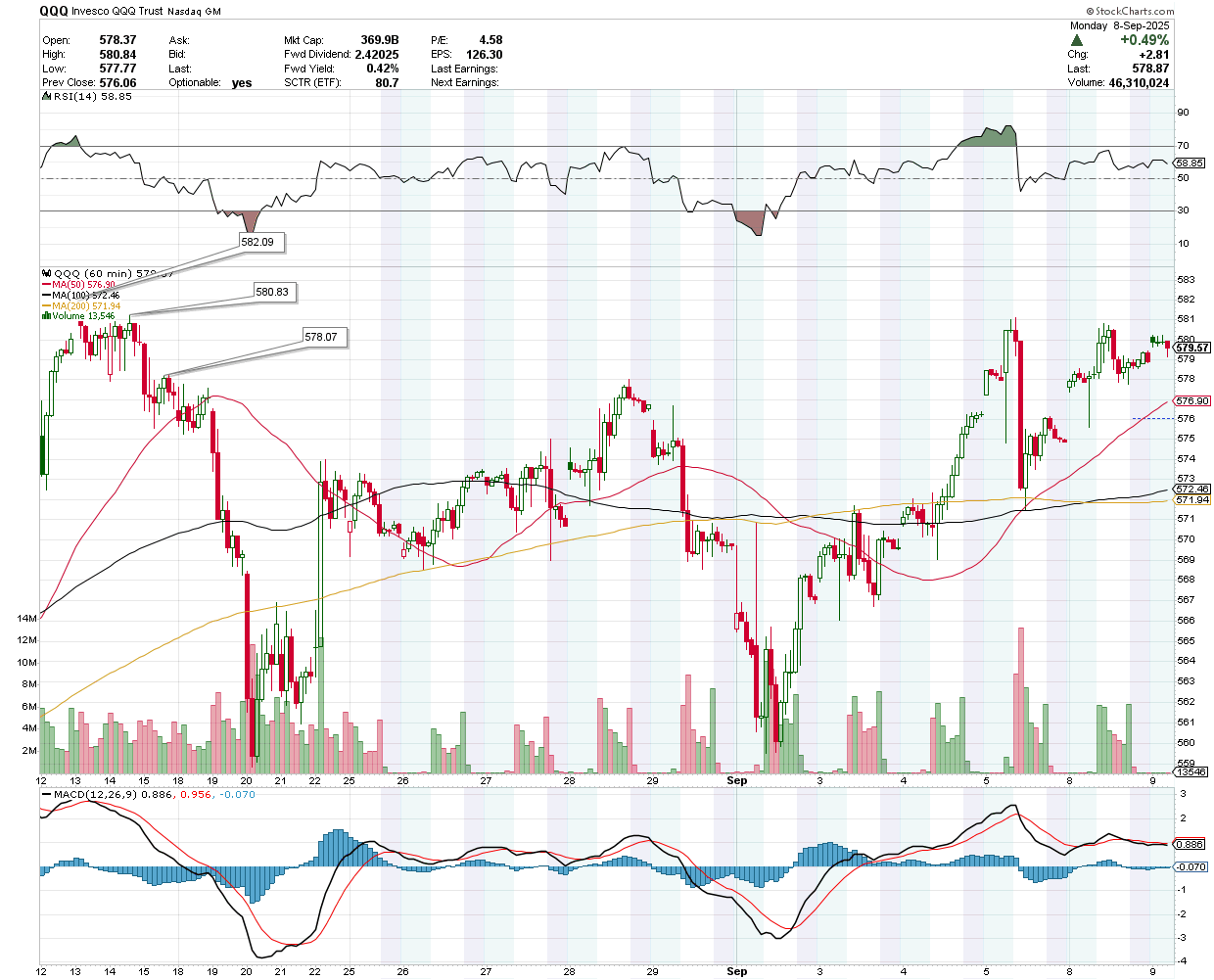Click the Mkt Cap value 369.9B
The height and width of the screenshot is (980, 1214).
[x=380, y=40]
